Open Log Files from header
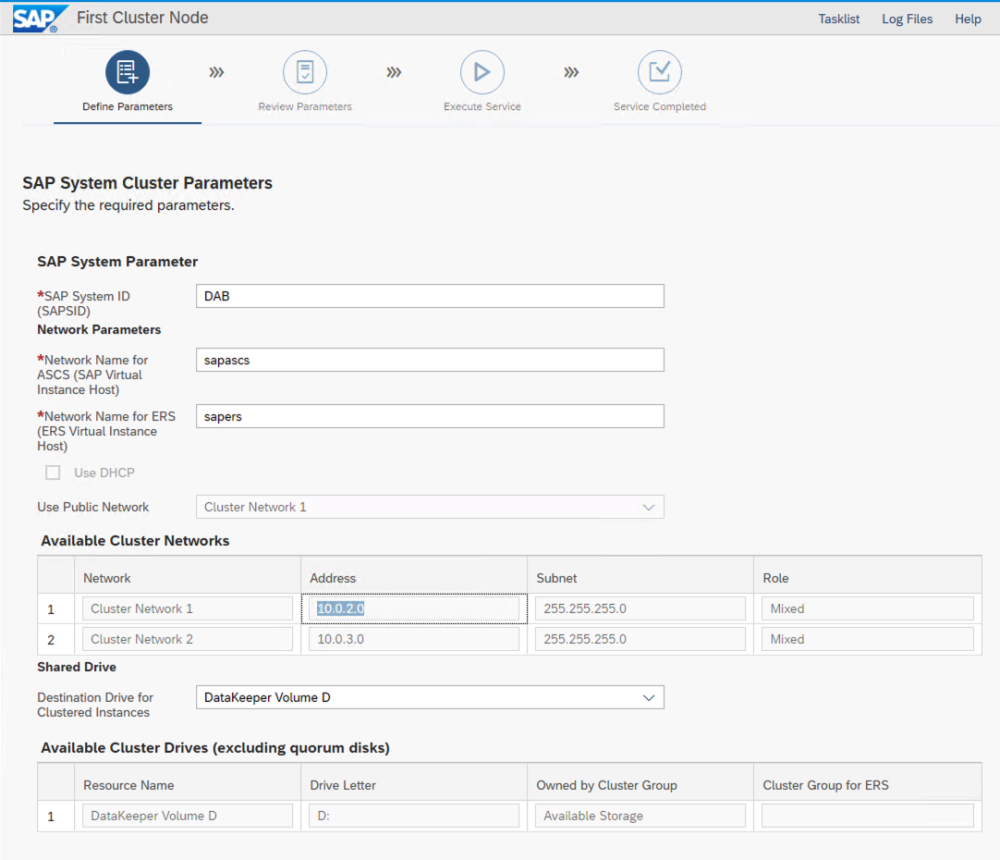The width and height of the screenshot is (1000, 860). (x=907, y=19)
